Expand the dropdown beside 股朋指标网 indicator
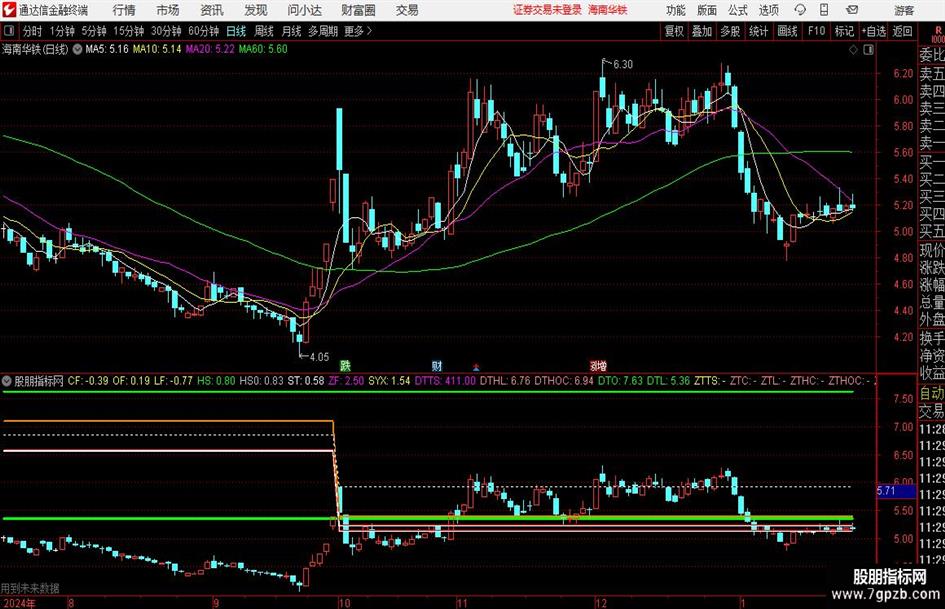The width and height of the screenshot is (945, 609). [7, 381]
